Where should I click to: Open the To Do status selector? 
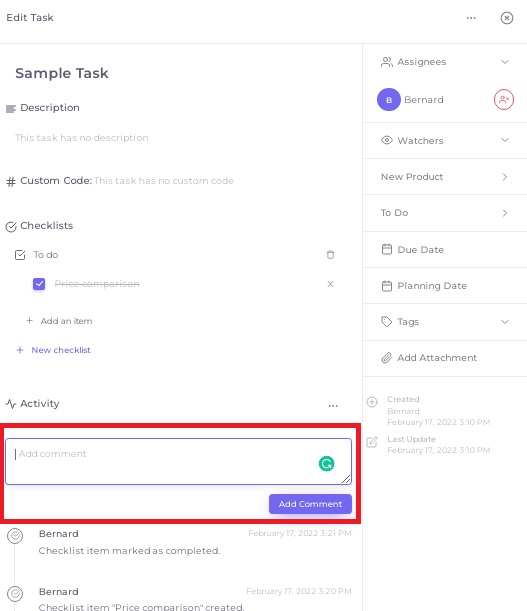445,213
